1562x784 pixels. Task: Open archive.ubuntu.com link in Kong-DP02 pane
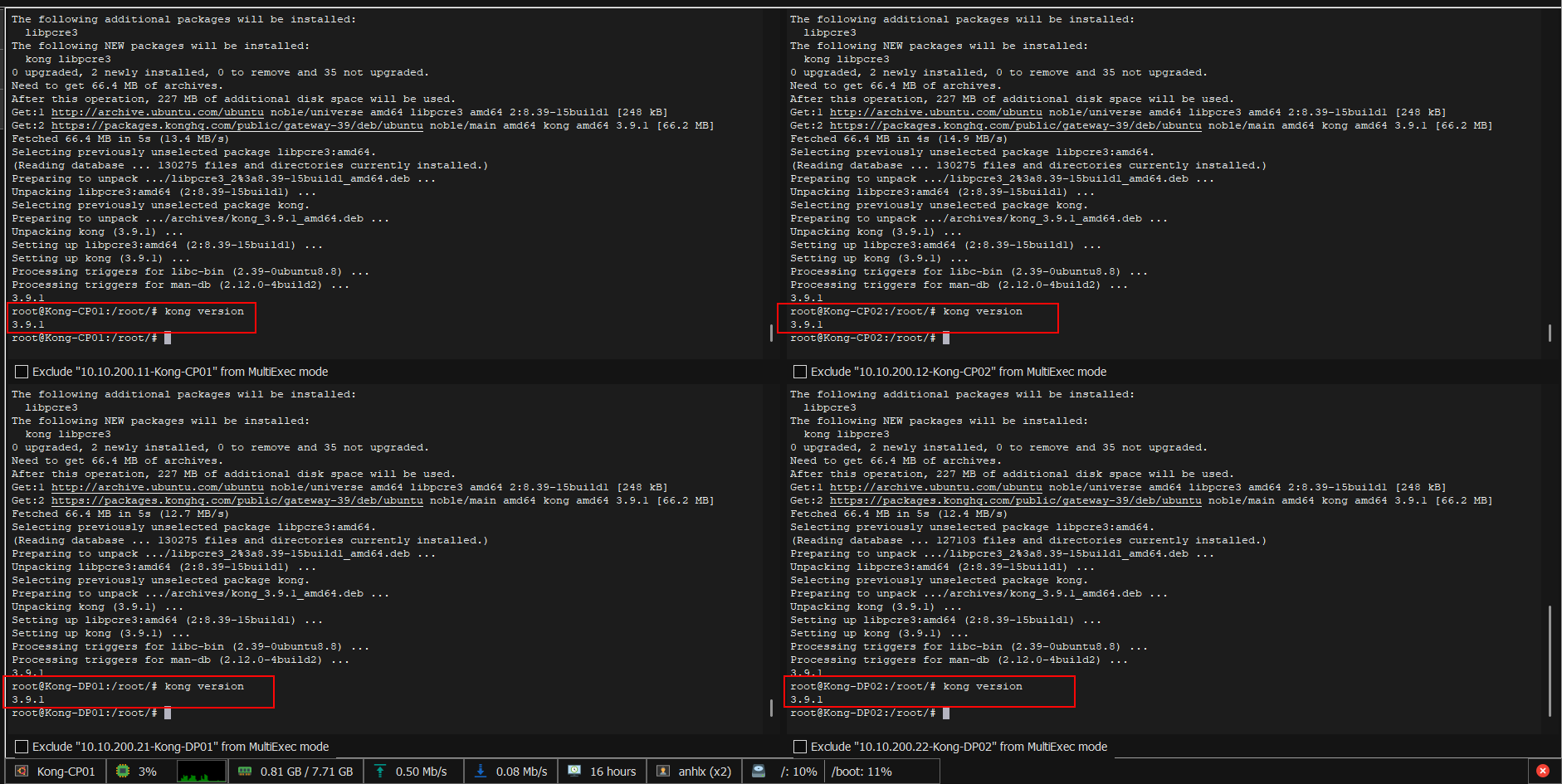click(936, 487)
